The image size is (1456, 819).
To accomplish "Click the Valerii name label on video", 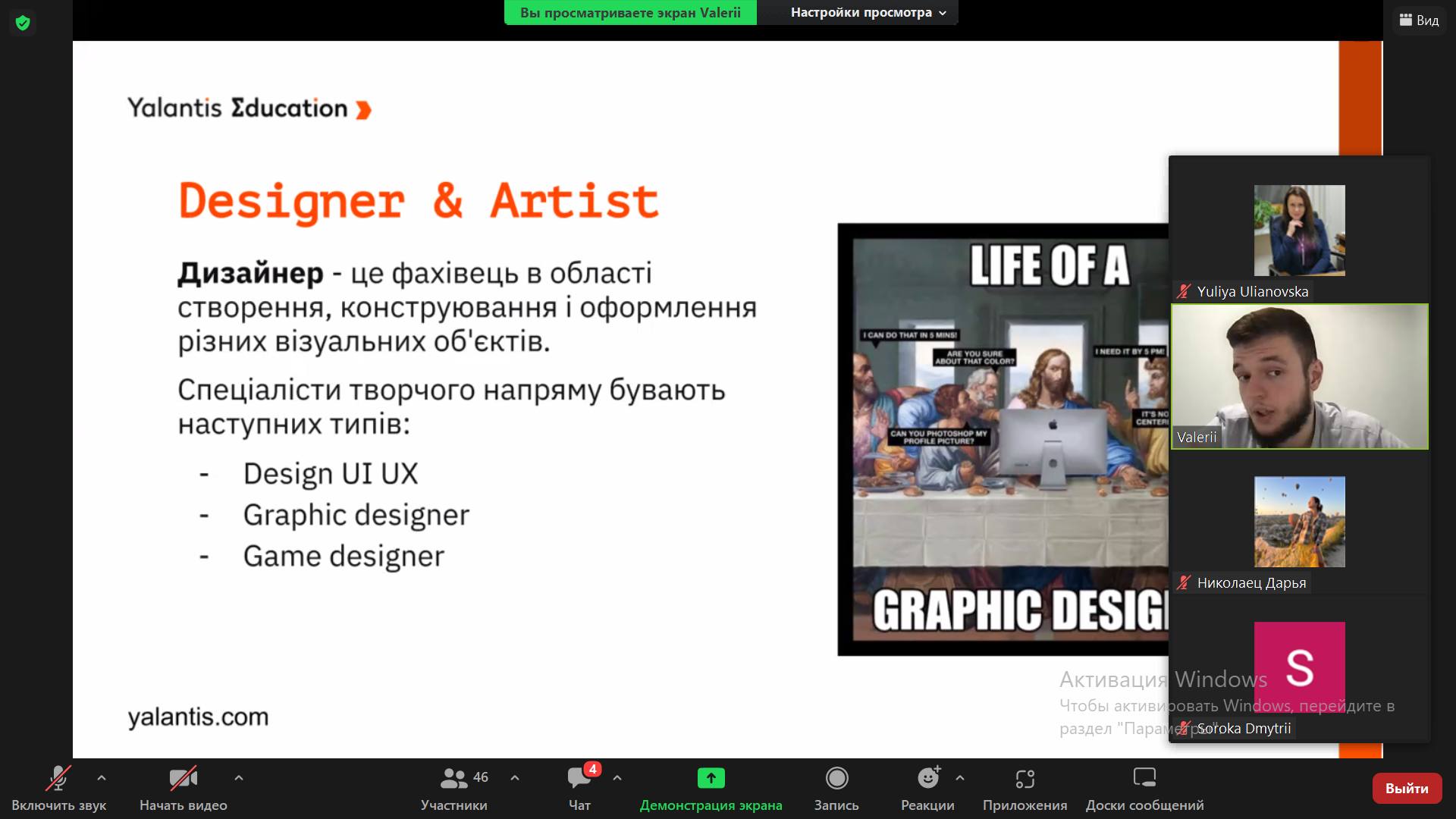I will (x=1197, y=437).
